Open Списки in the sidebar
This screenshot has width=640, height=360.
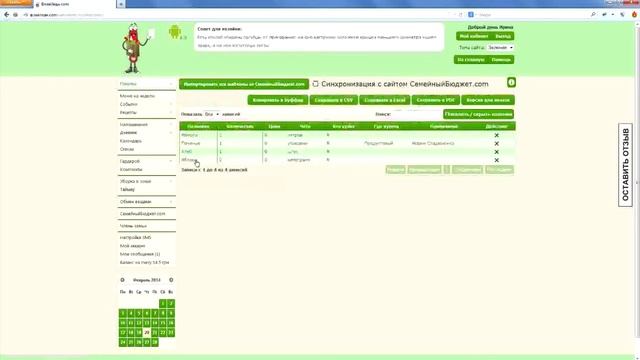(x=127, y=149)
